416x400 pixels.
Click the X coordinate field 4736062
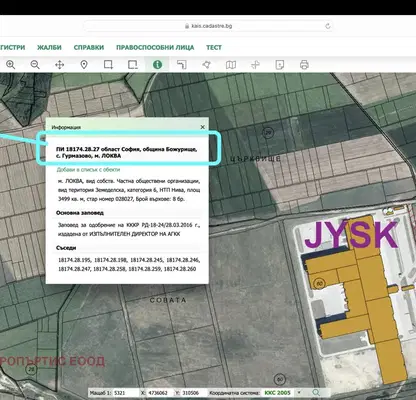tap(159, 393)
